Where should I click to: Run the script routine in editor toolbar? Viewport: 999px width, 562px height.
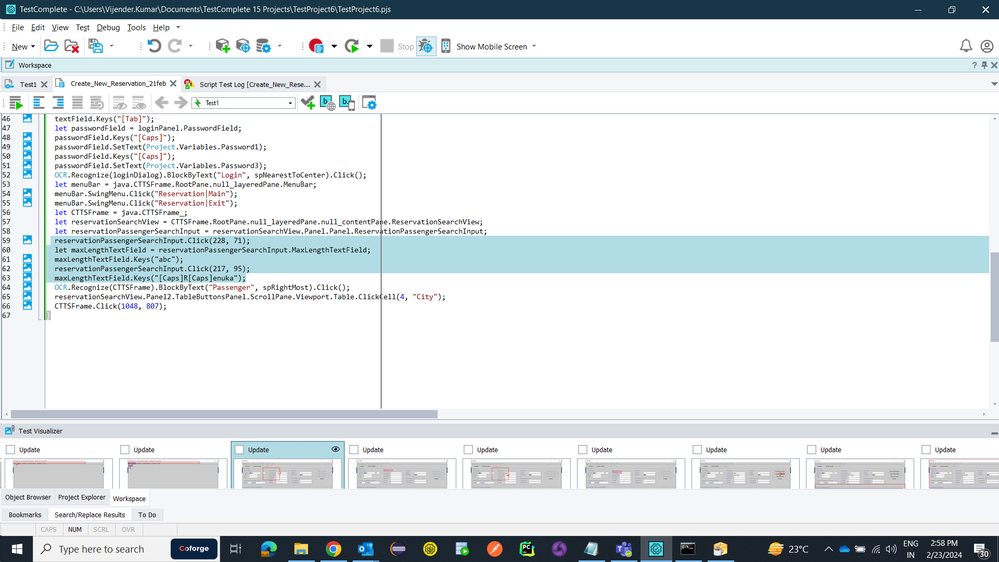click(x=16, y=103)
